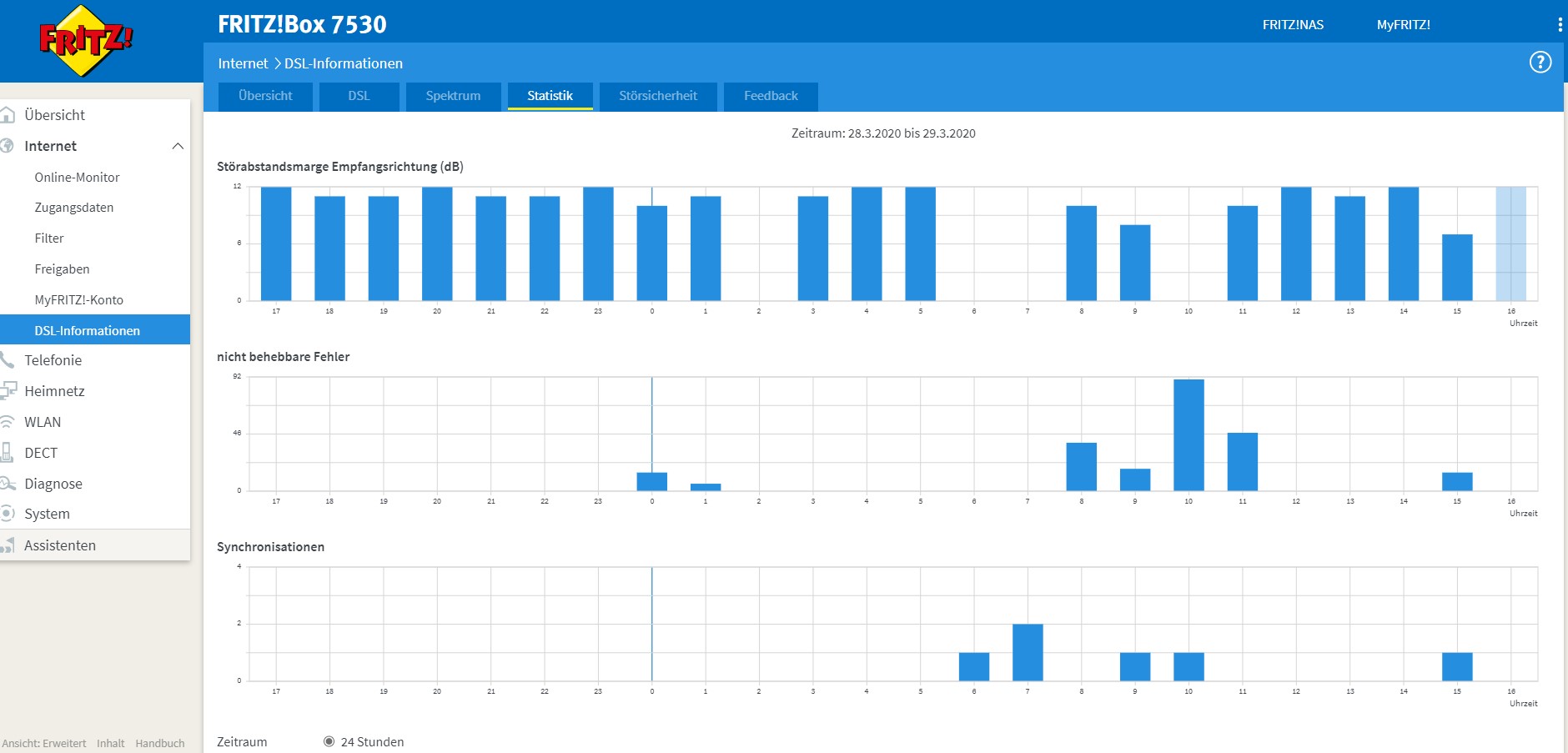Open Handbuch footer link
The image size is (1568, 753).
tap(160, 743)
